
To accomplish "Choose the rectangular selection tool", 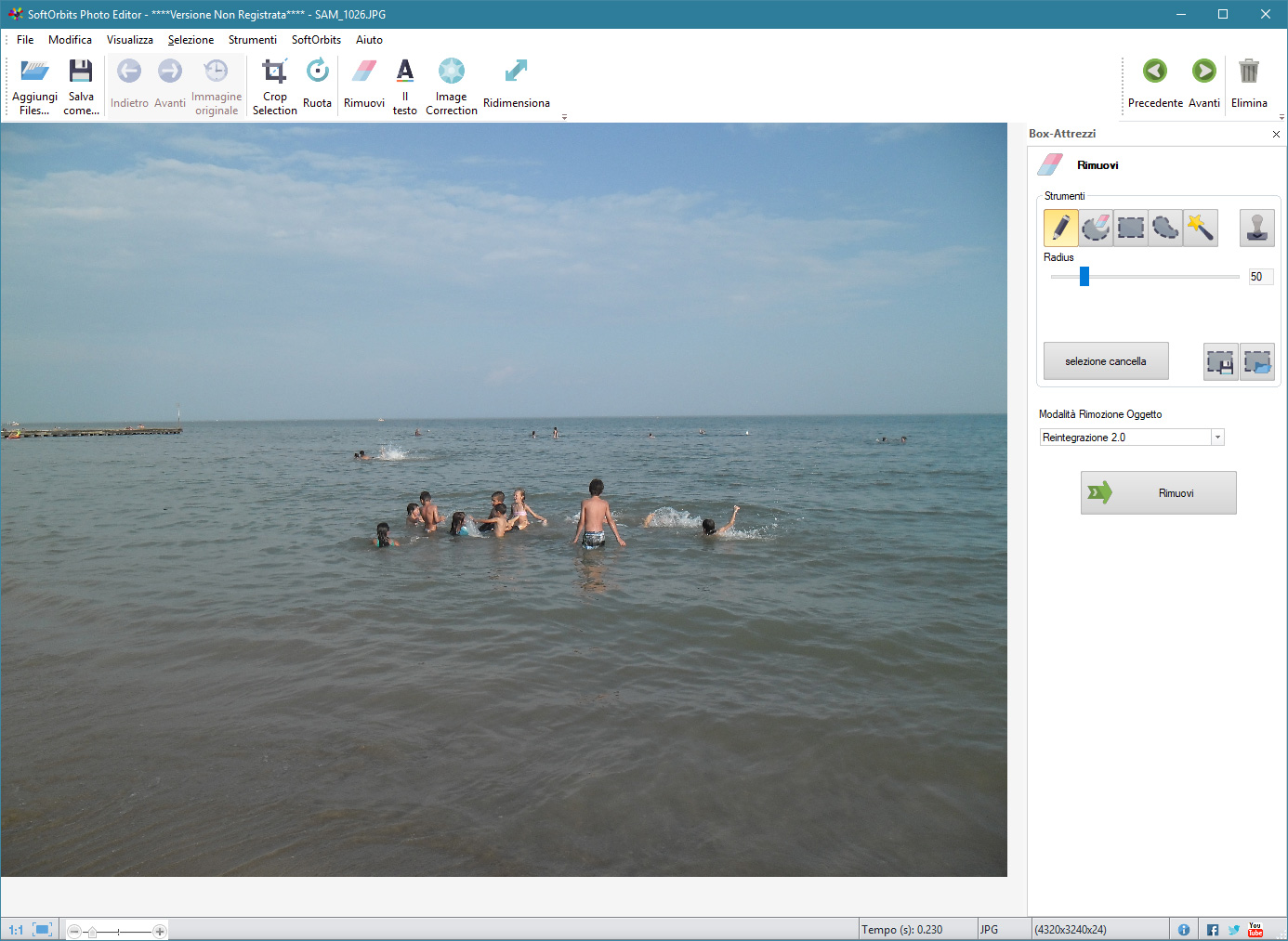I will pos(1131,228).
